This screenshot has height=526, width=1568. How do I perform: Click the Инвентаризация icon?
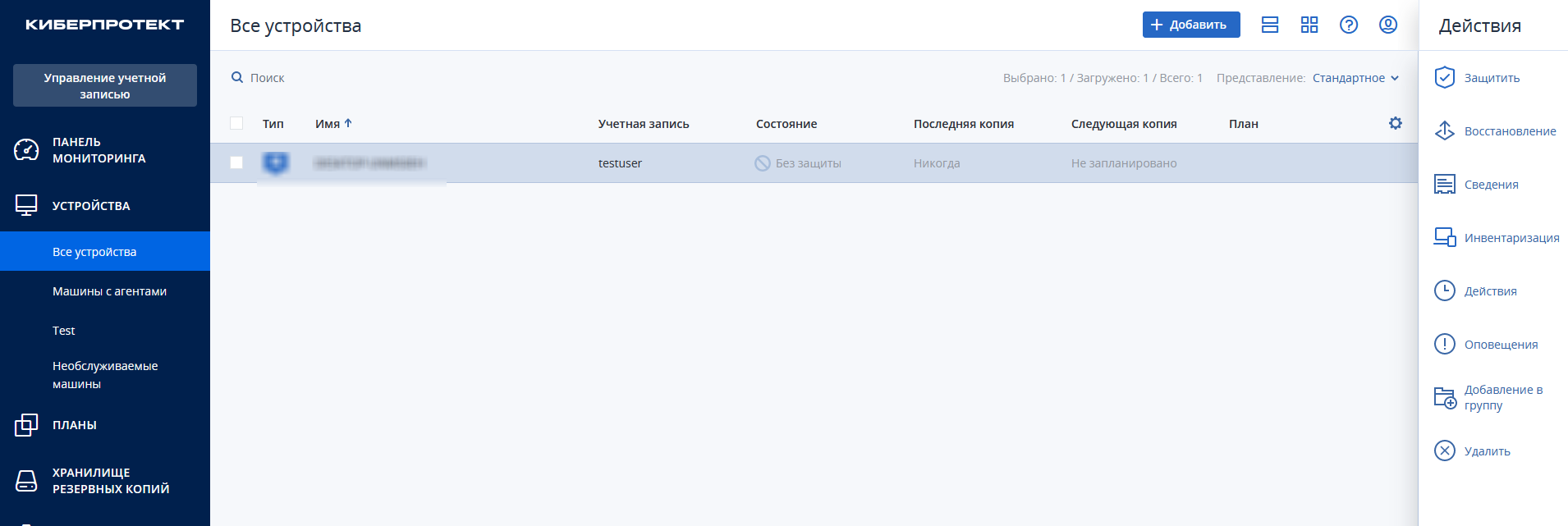1445,237
